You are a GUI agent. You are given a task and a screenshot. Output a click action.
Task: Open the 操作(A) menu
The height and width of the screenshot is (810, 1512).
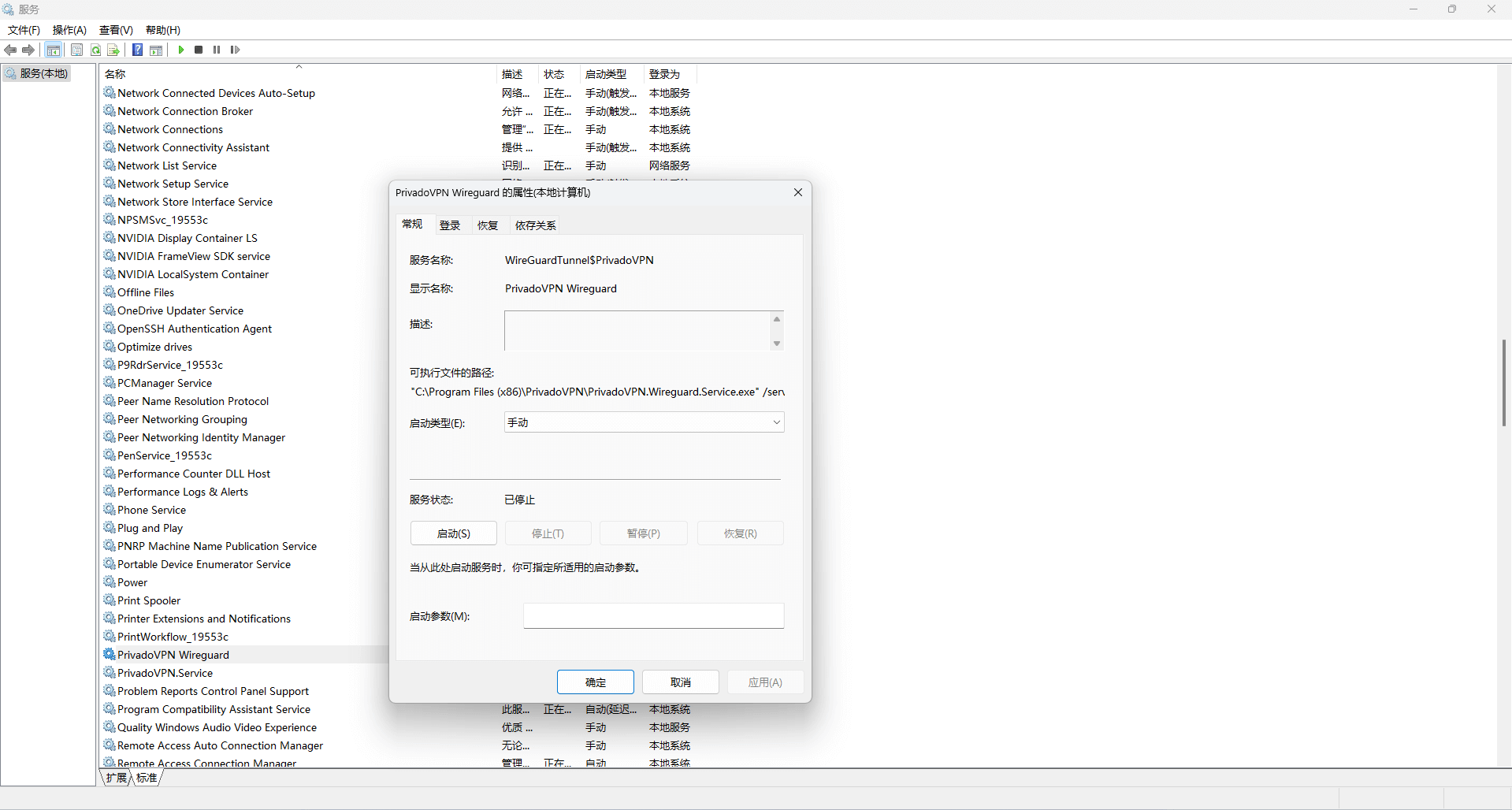(69, 30)
